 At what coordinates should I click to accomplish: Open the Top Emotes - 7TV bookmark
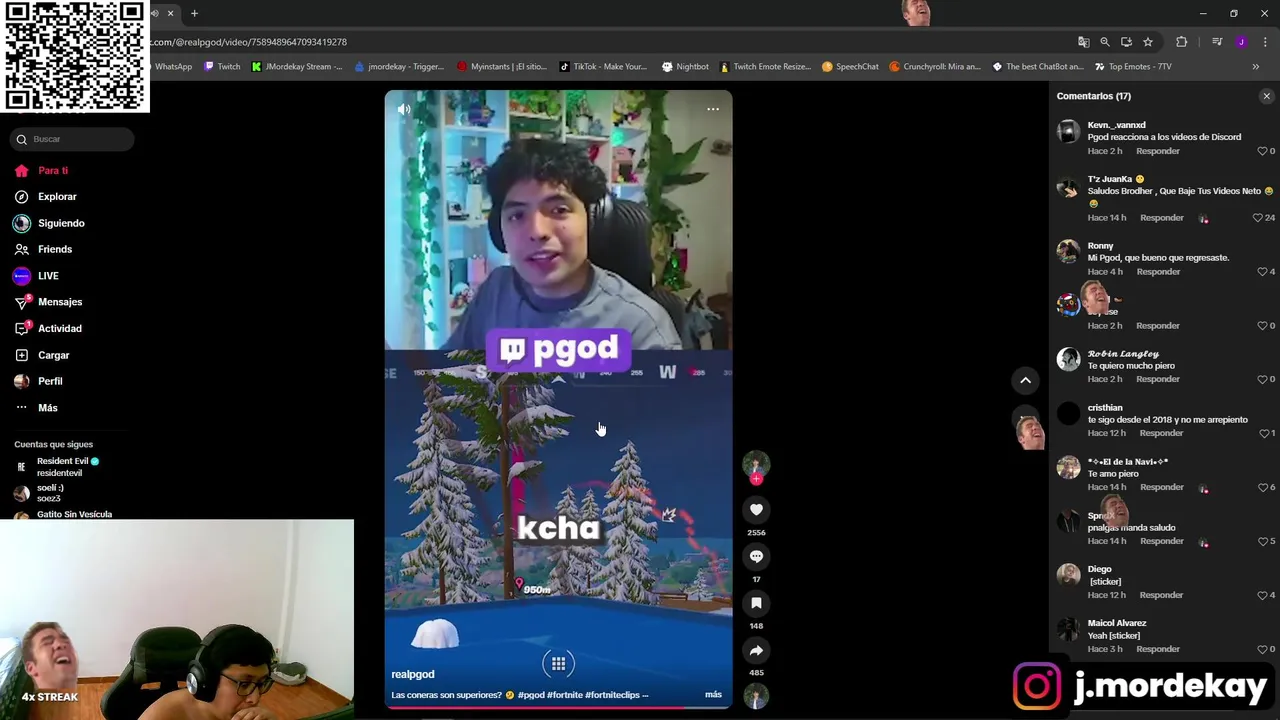pos(1133,67)
